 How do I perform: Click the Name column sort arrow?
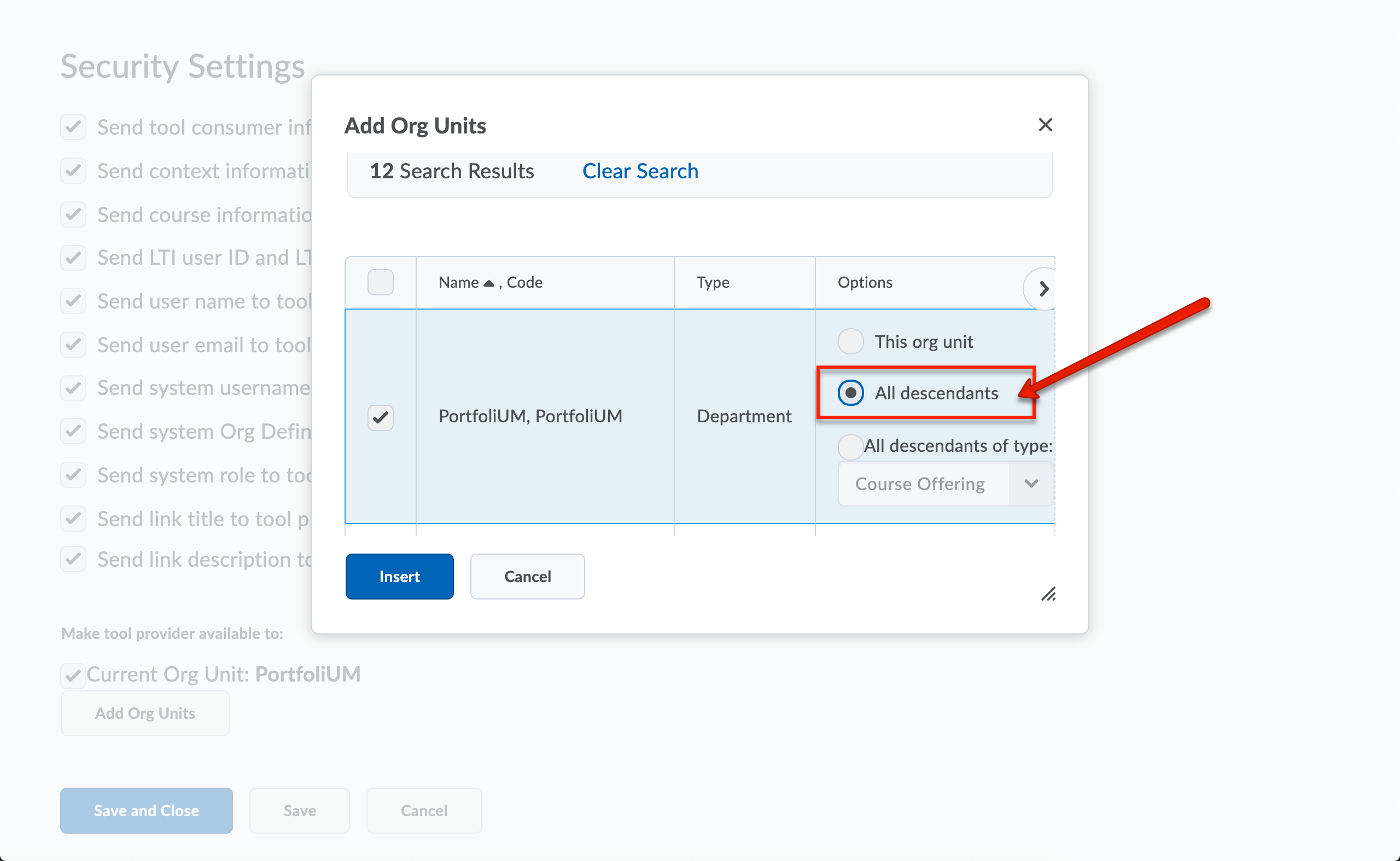[488, 283]
